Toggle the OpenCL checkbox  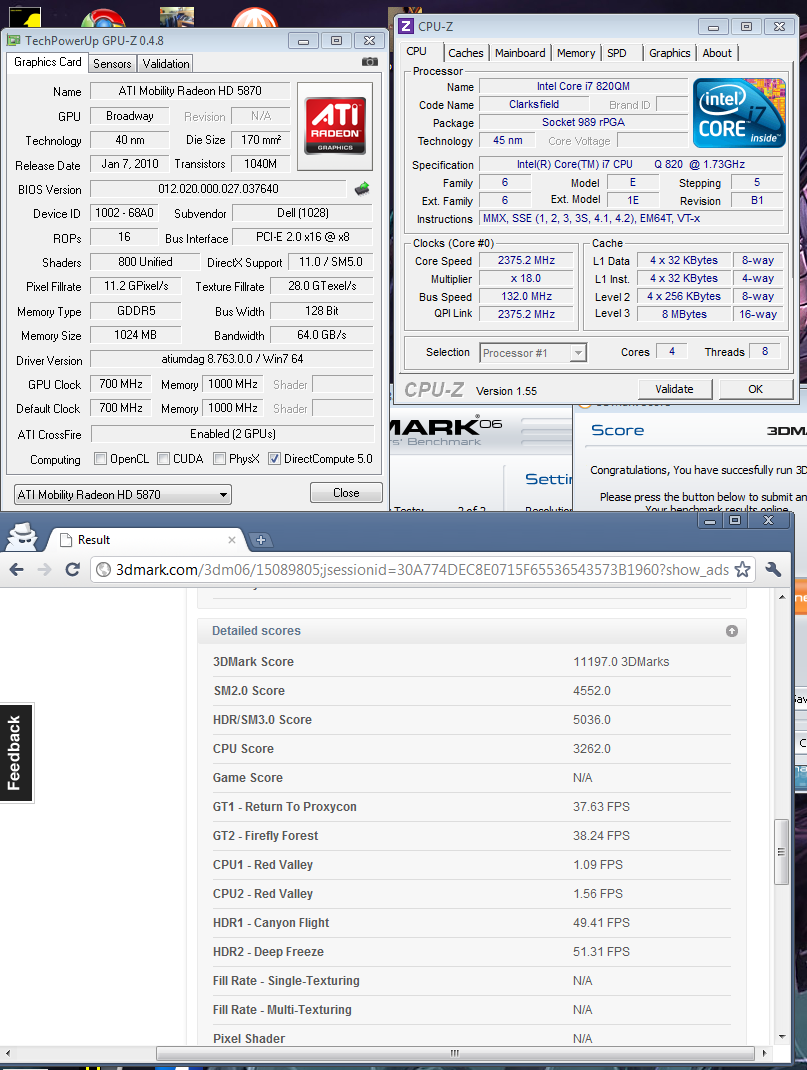coord(100,459)
